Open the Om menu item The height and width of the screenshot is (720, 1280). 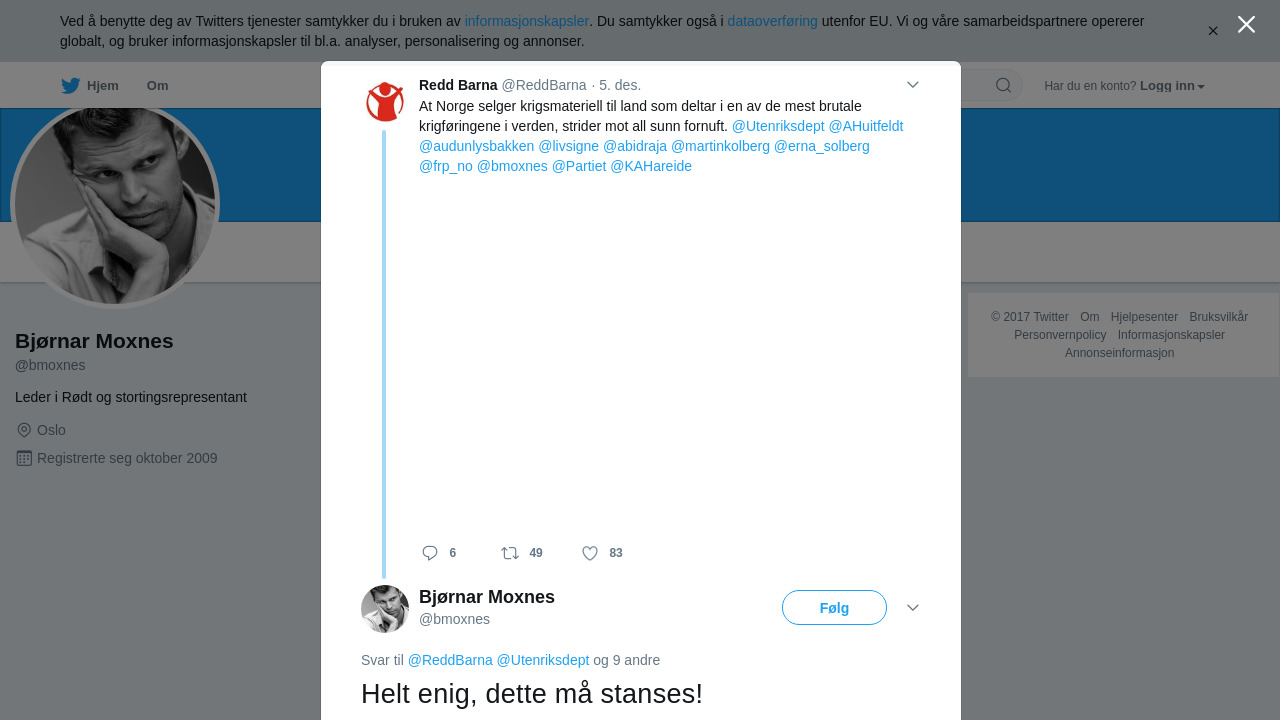[x=157, y=86]
